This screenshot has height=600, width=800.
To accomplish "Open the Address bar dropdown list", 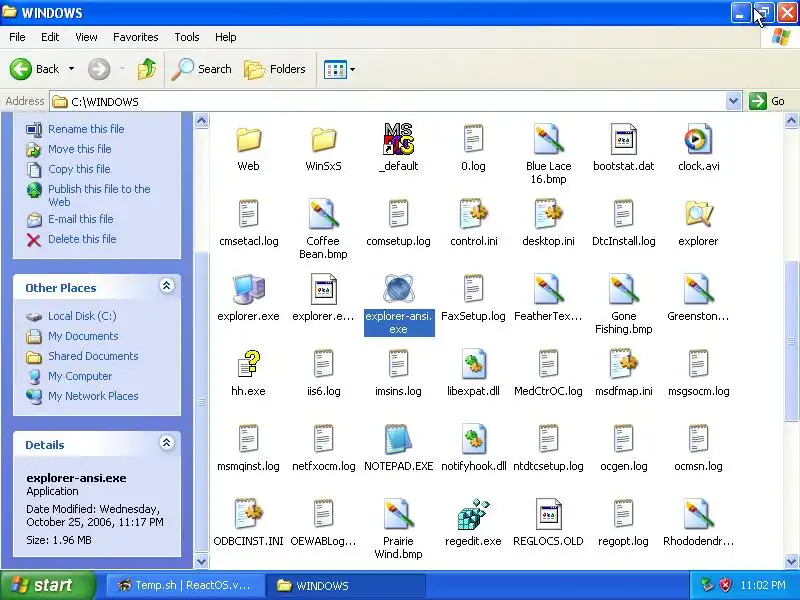I will (x=733, y=101).
